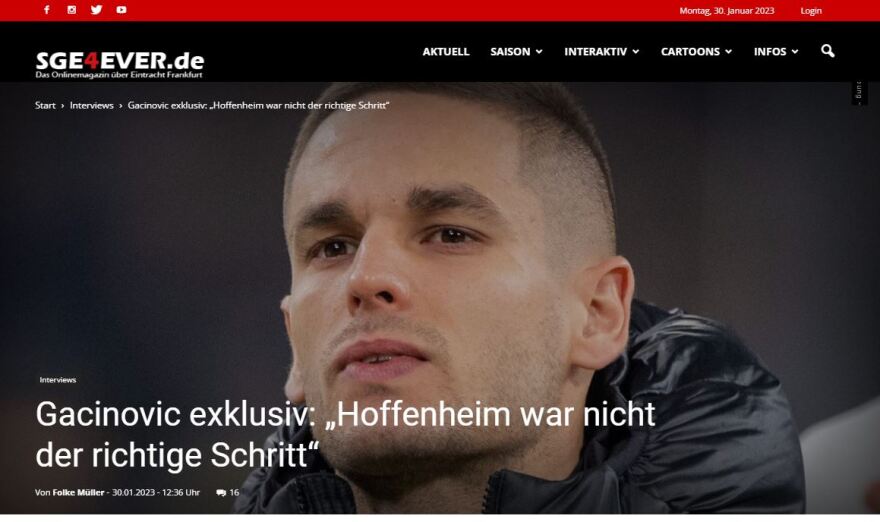Open the Twitter social icon
This screenshot has height=522, width=880.
[x=97, y=10]
